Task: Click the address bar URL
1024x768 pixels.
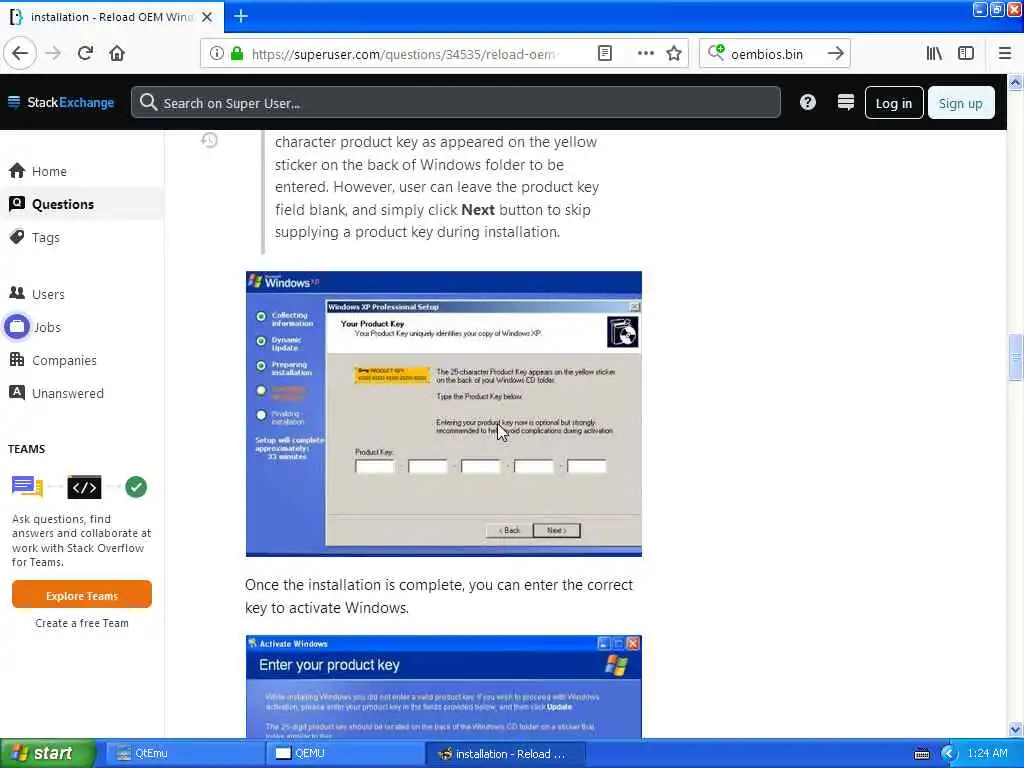Action: pyautogui.click(x=403, y=54)
